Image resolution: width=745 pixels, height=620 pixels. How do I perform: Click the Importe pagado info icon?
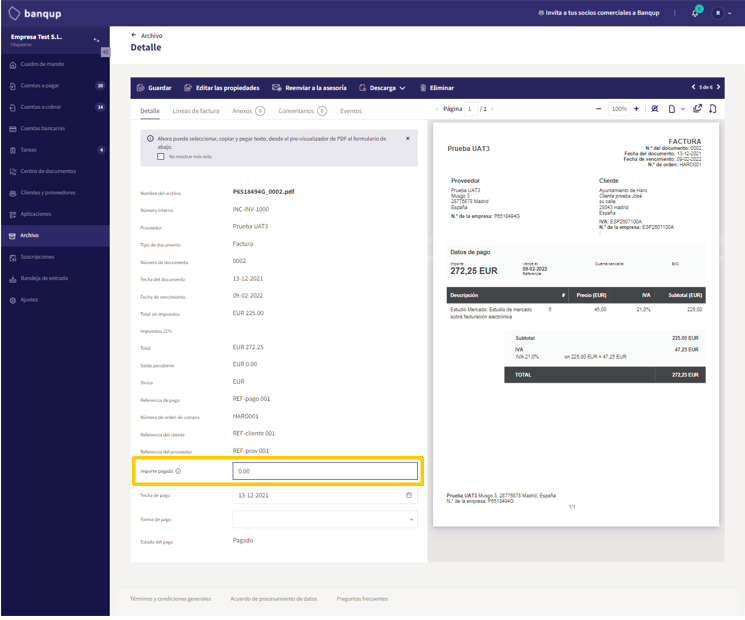coord(178,471)
